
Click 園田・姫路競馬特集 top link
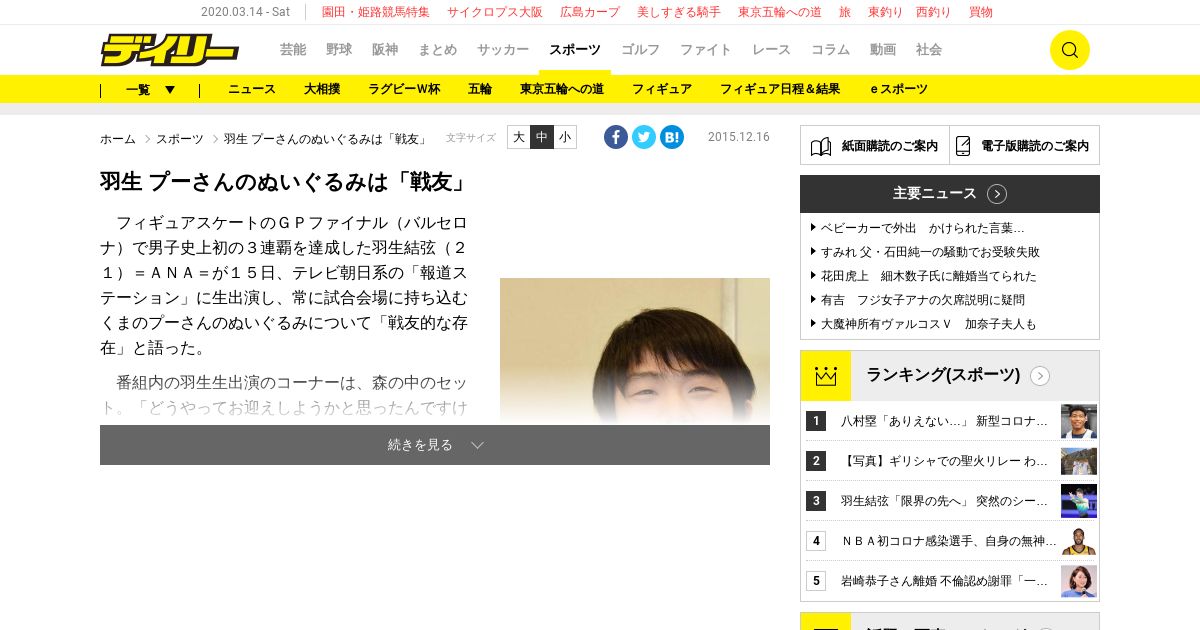point(376,12)
